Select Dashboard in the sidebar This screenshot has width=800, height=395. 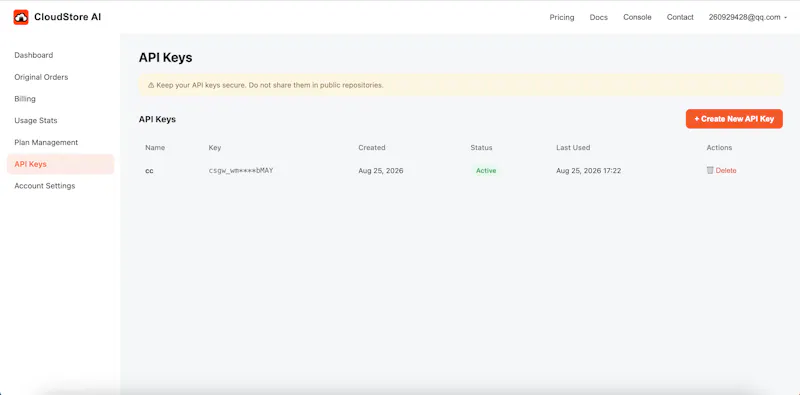point(61,55)
